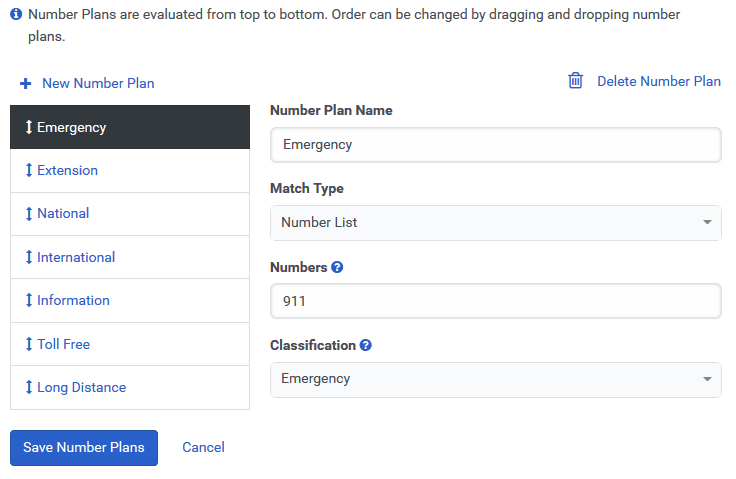Image resolution: width=736 pixels, height=479 pixels.
Task: Click the plus icon for new plan
Action: (26, 84)
